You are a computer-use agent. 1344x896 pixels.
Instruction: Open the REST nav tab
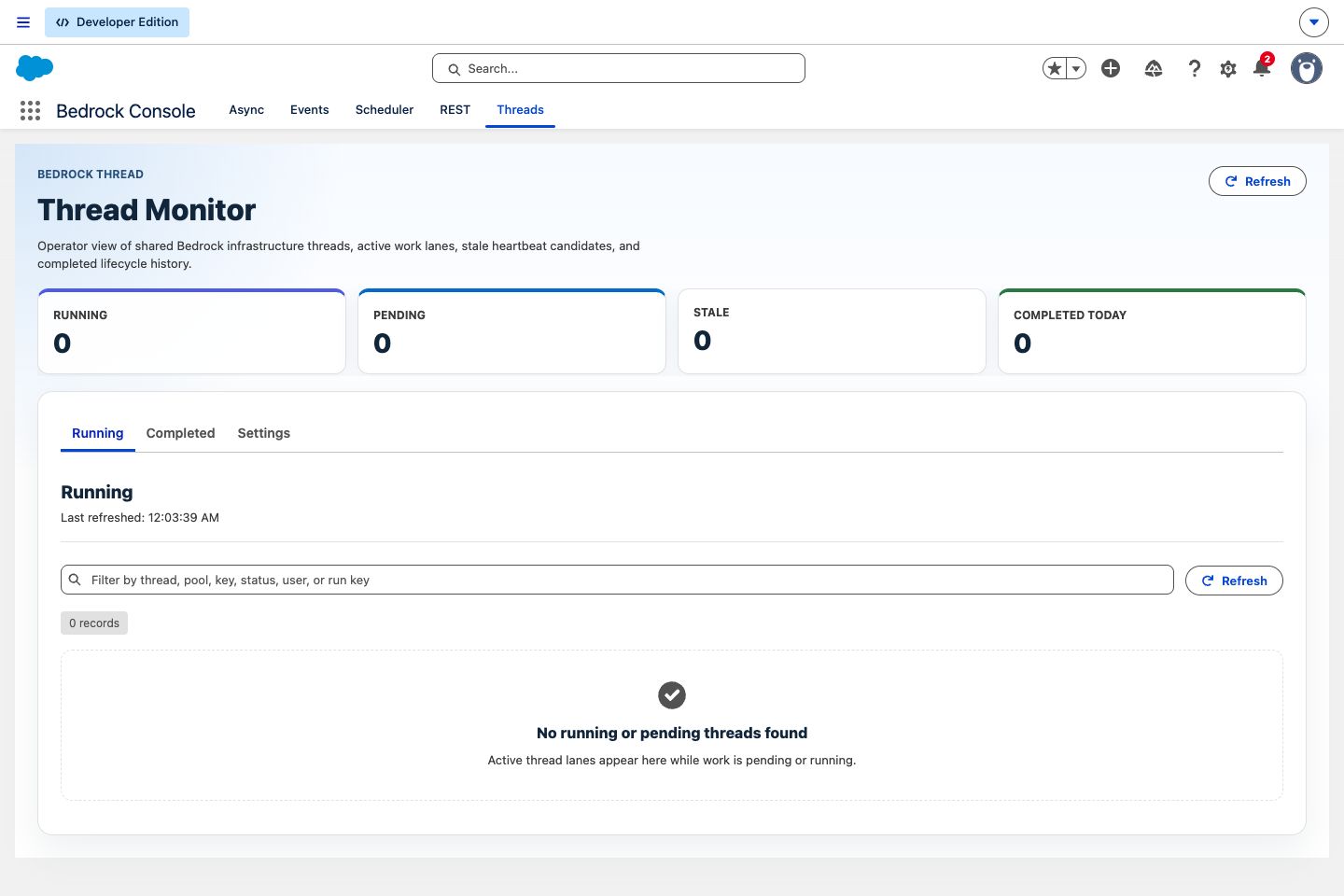point(455,110)
